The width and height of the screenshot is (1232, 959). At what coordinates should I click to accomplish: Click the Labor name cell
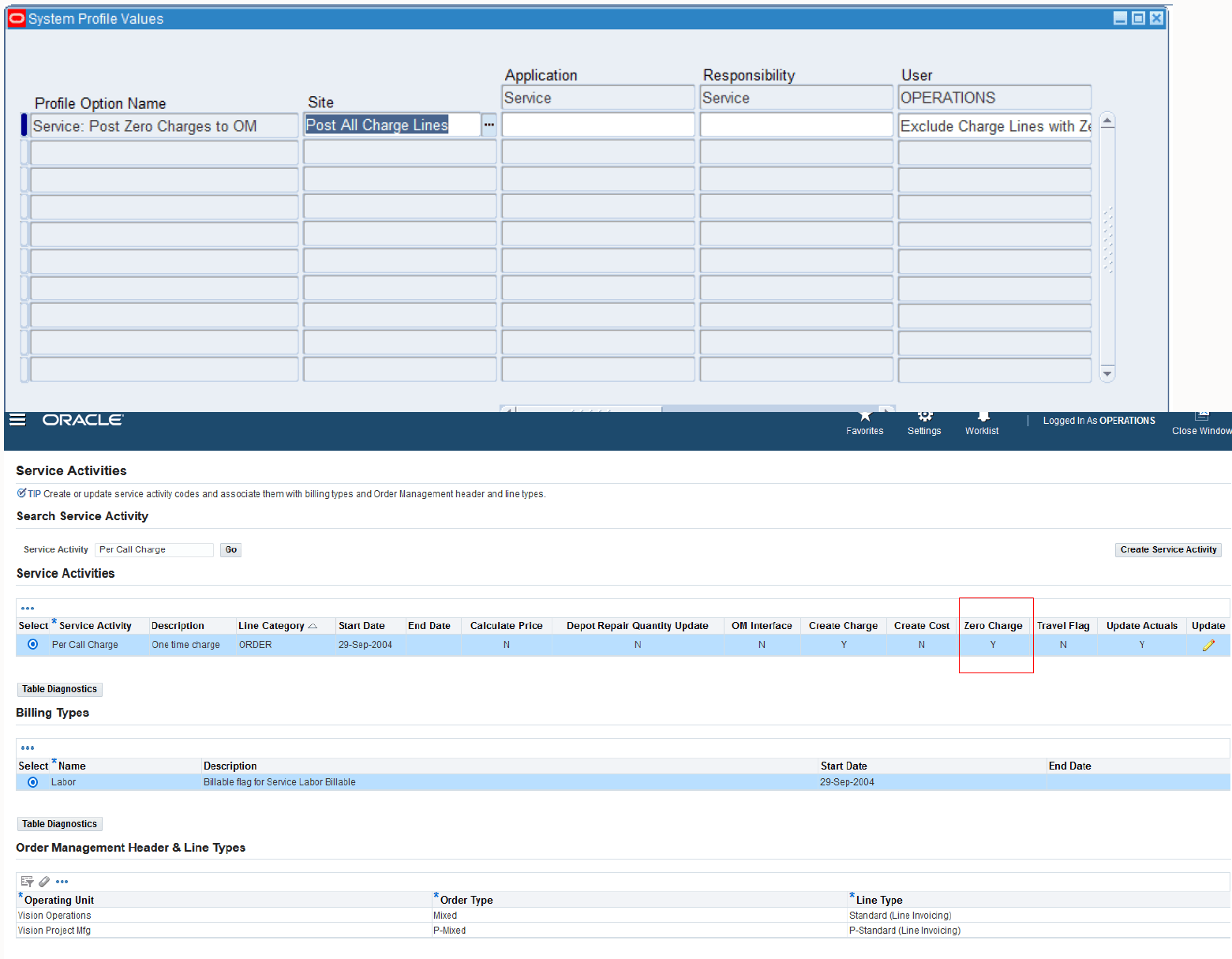63,782
